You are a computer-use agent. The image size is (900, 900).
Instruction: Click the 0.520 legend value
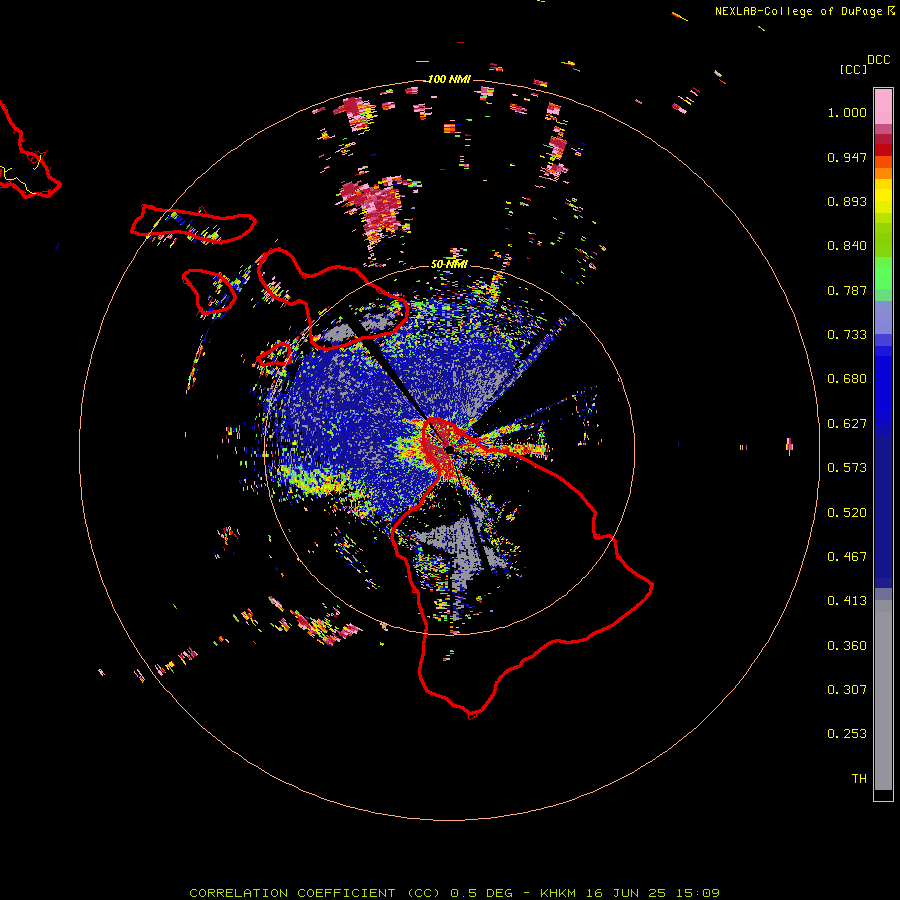pos(847,513)
